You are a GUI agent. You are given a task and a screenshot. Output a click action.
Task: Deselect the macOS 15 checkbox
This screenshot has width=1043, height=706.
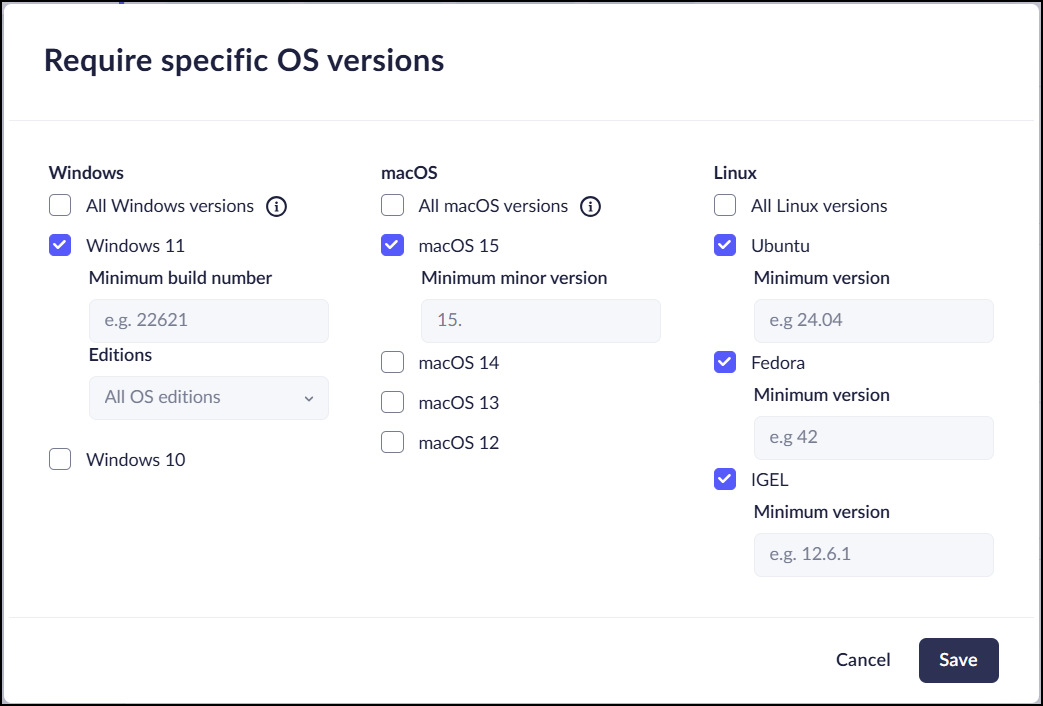pos(393,246)
